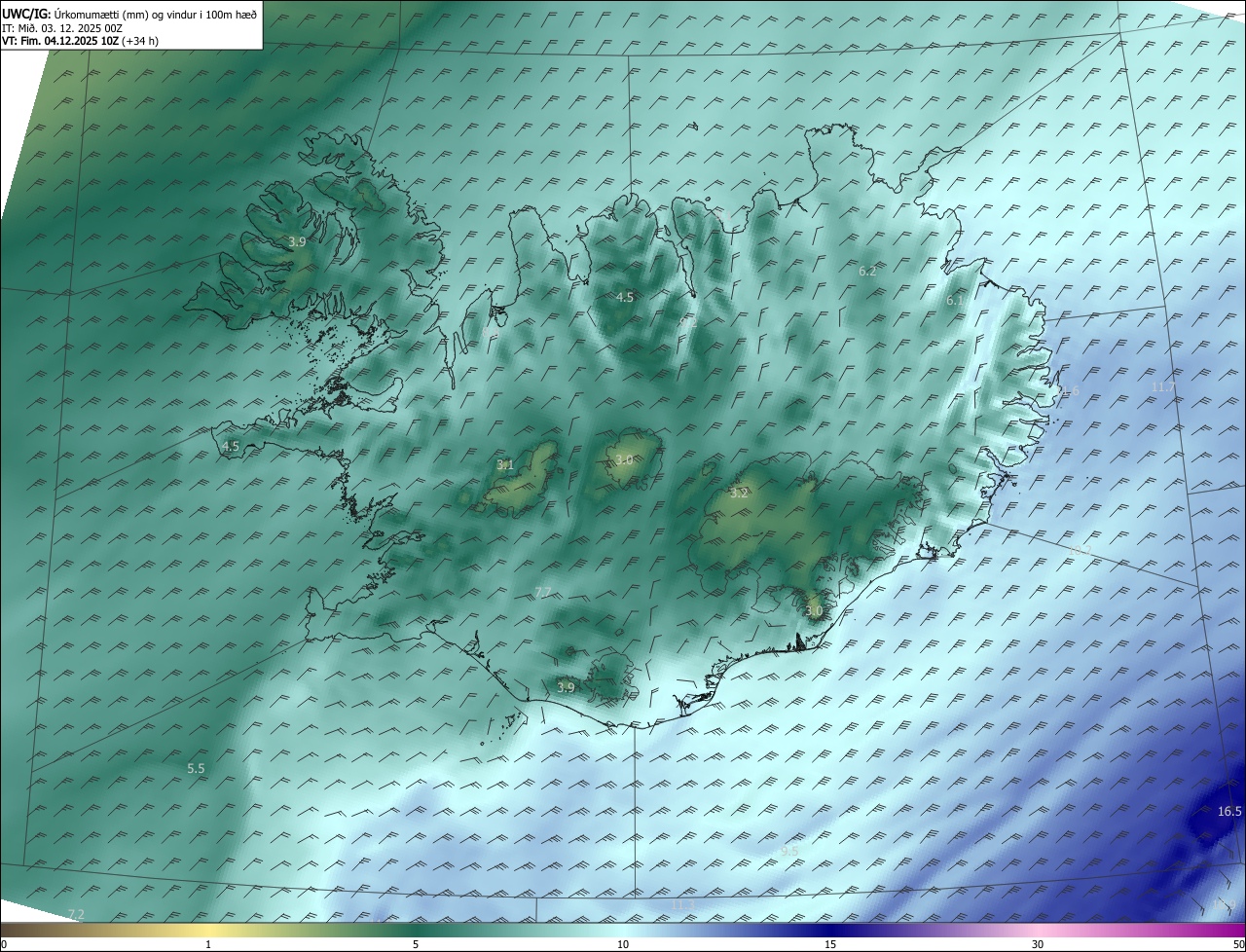Viewport: 1246px width, 952px height.
Task: Click the 10 tick label on the color scale
Action: coord(623,944)
